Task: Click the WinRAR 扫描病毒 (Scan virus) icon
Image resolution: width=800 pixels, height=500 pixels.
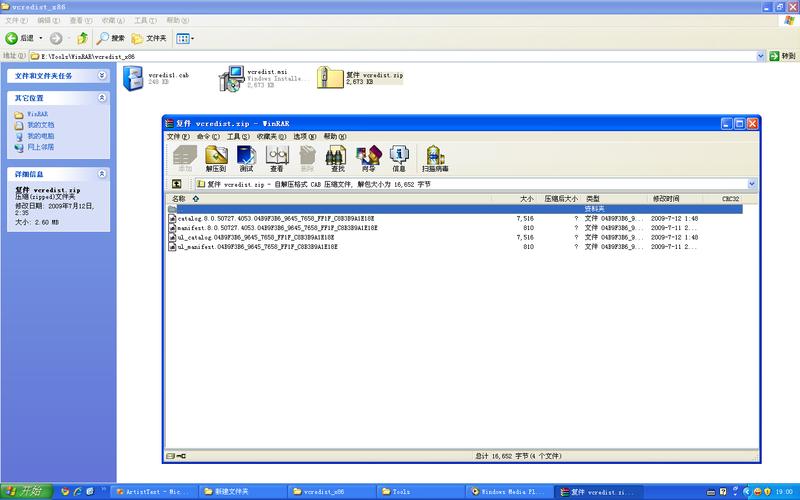Action: (435, 159)
